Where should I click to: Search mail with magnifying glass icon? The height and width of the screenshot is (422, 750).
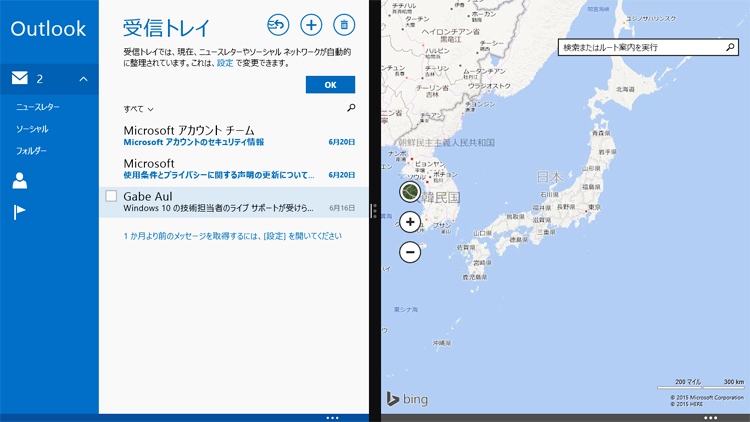click(351, 108)
